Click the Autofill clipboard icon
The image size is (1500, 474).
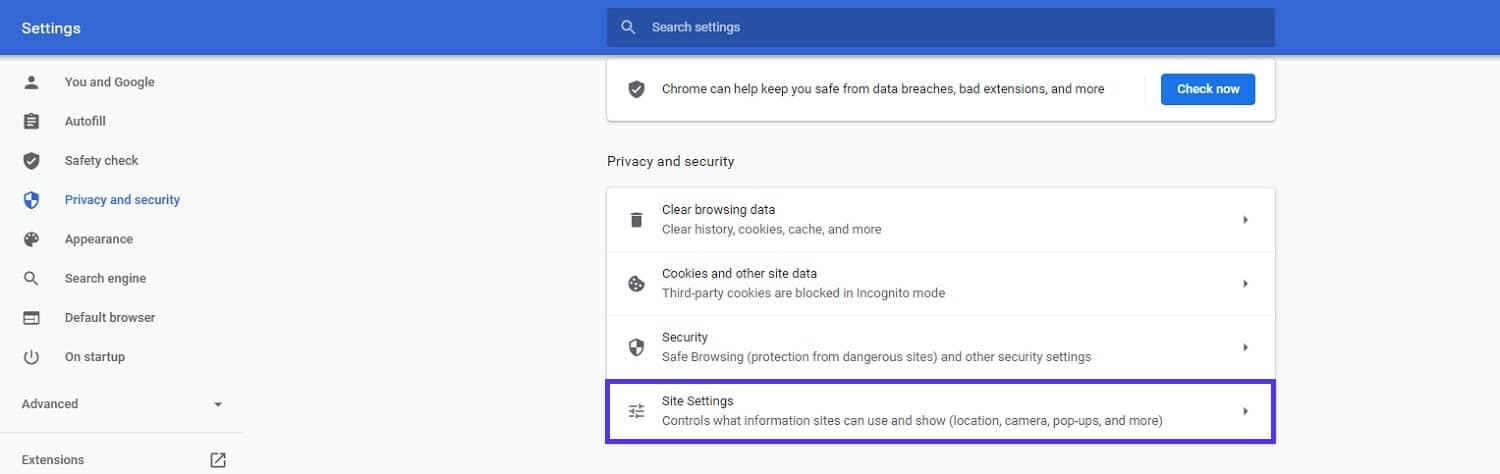pyautogui.click(x=31, y=121)
